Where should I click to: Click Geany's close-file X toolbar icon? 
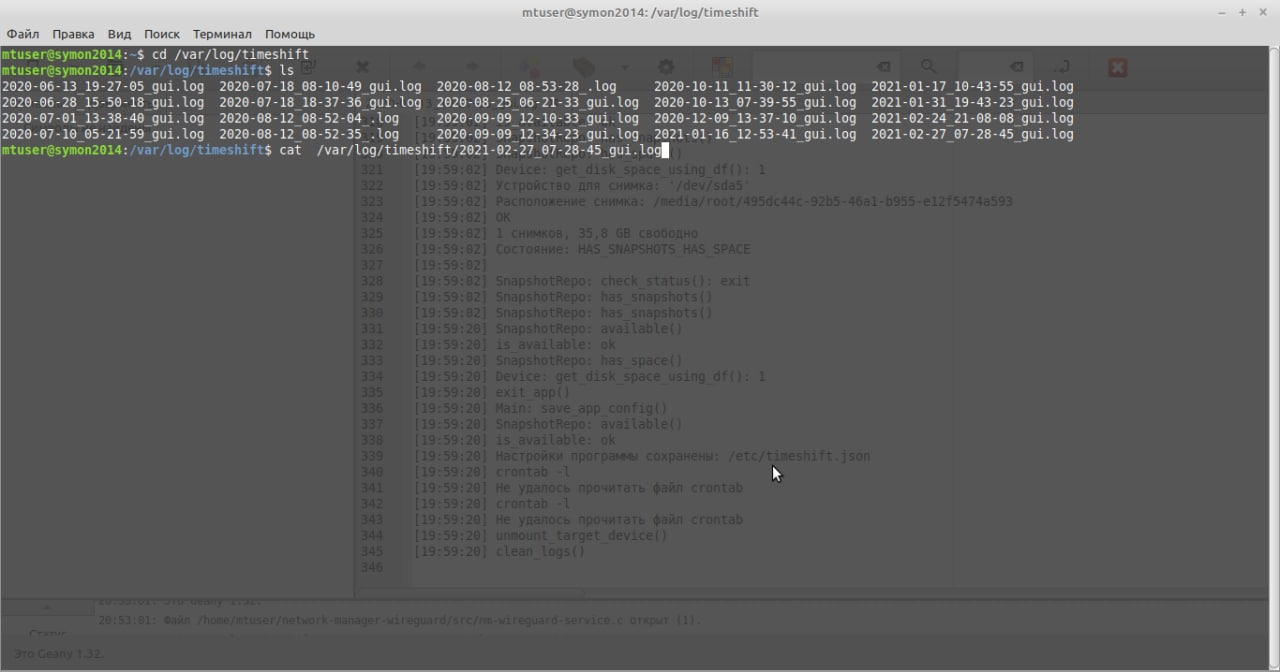tap(363, 67)
